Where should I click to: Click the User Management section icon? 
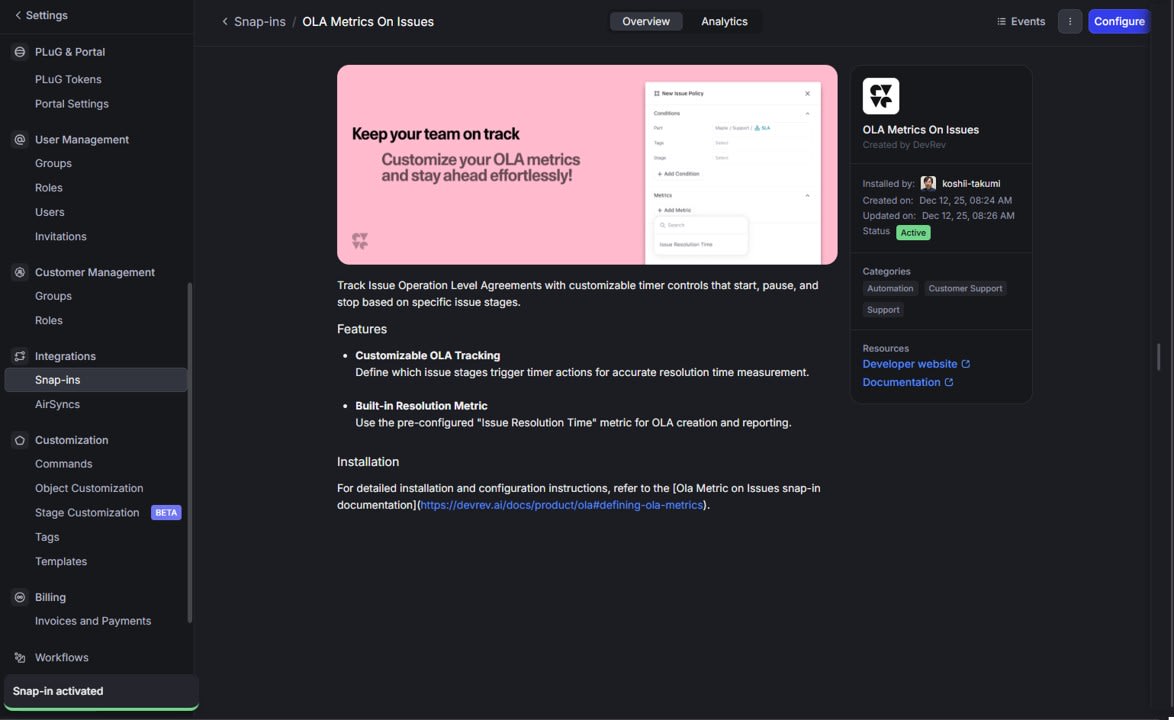click(x=19, y=139)
